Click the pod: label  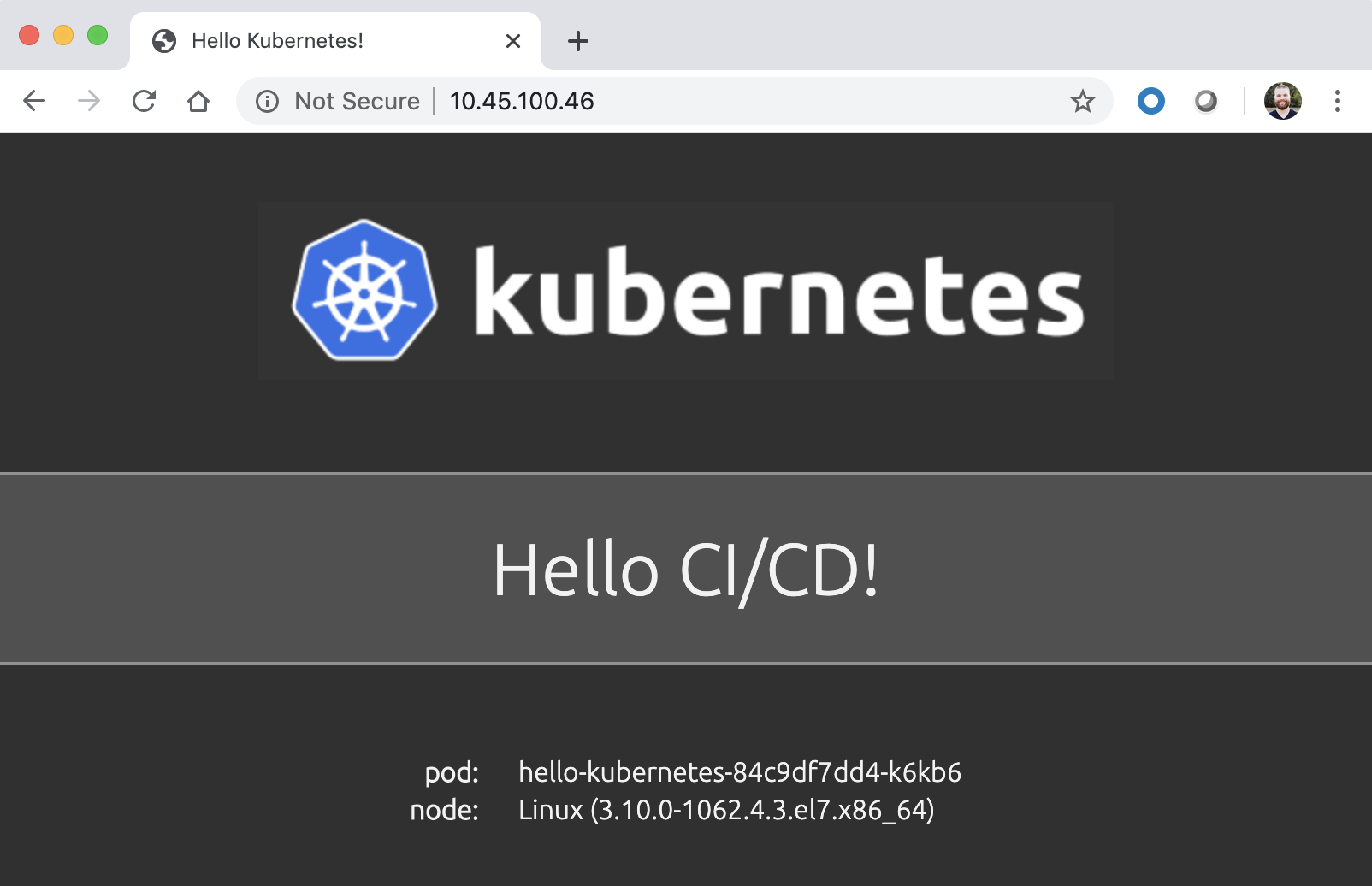(452, 773)
